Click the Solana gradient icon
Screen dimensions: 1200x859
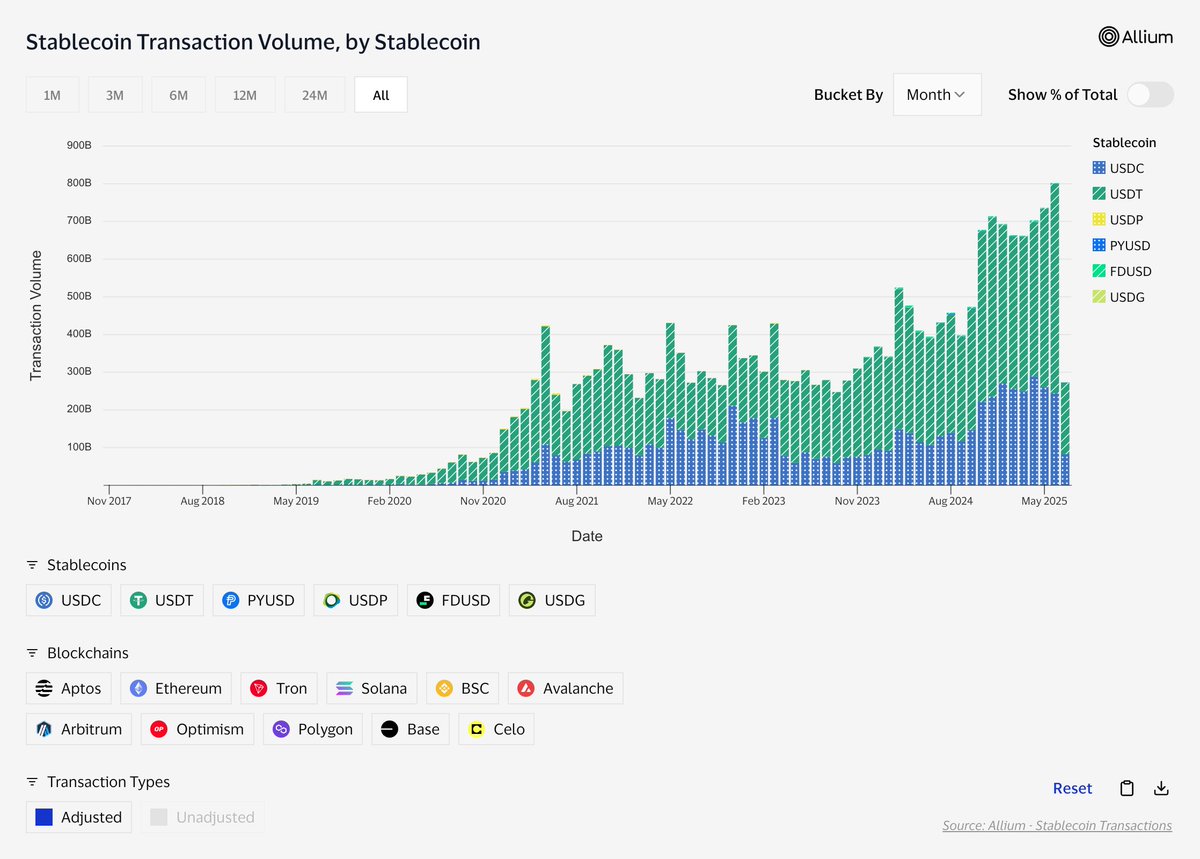click(x=345, y=688)
